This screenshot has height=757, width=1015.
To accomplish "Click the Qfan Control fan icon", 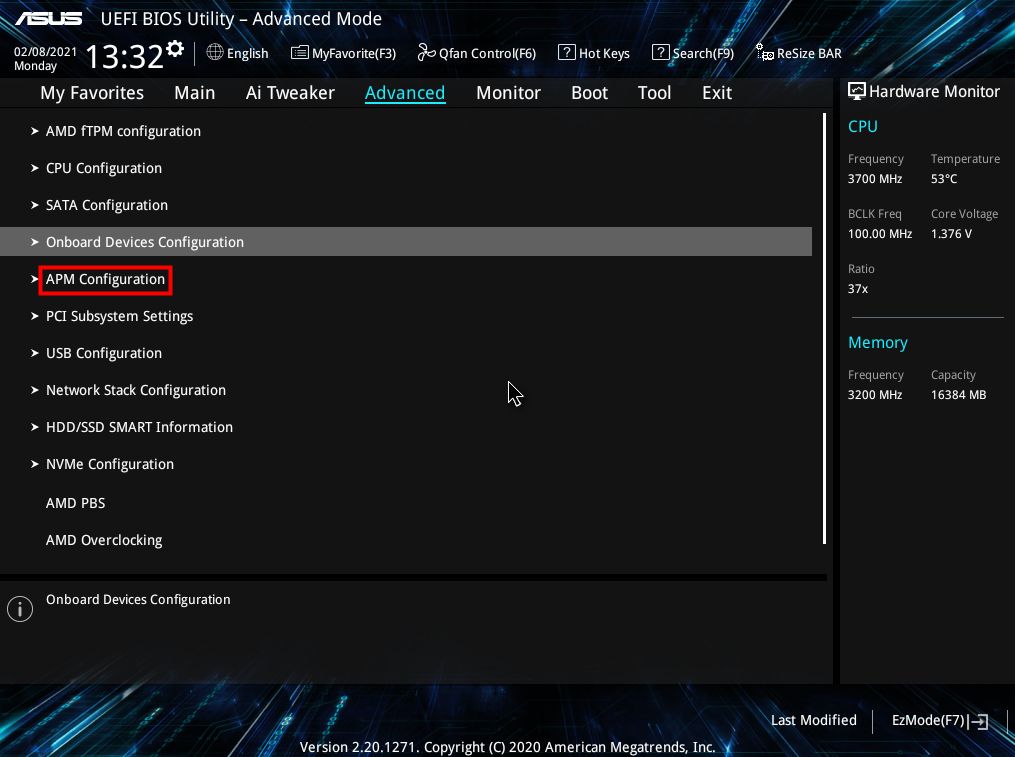I will pos(426,52).
